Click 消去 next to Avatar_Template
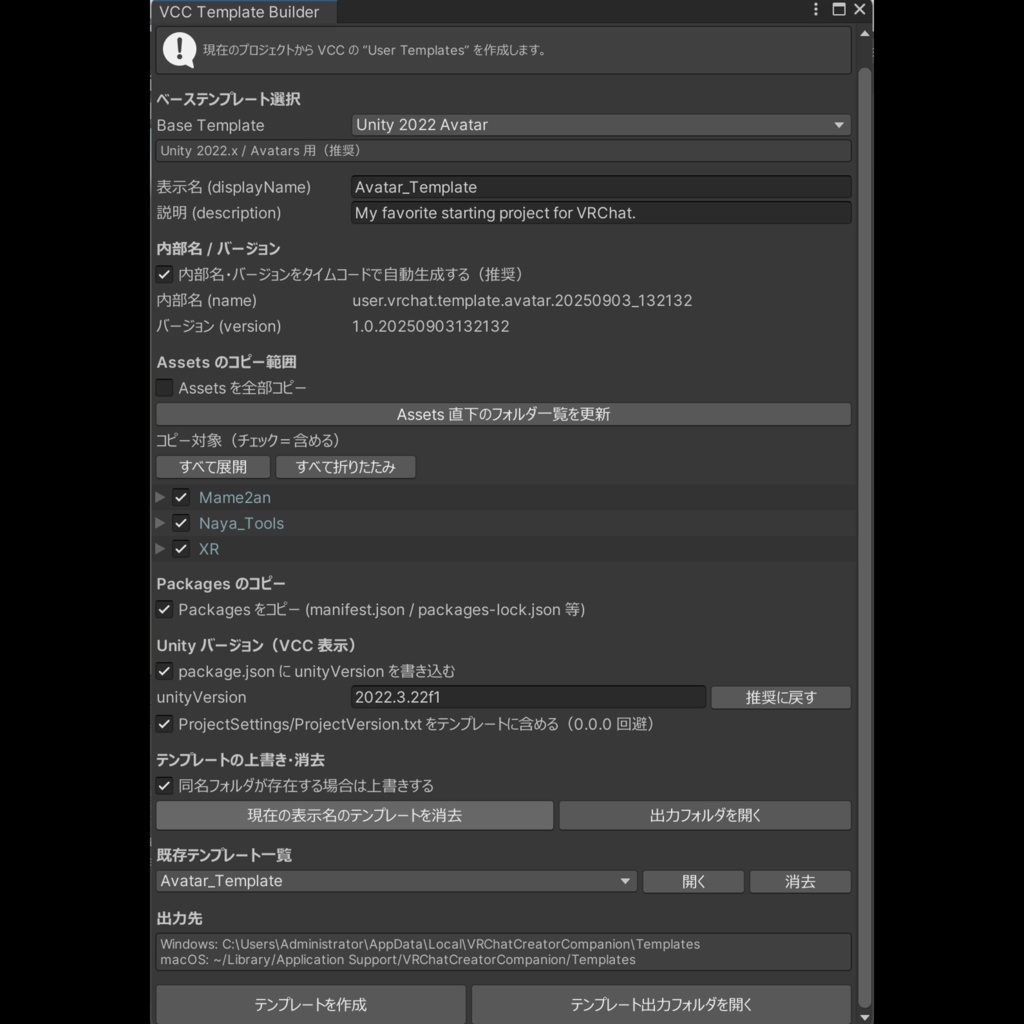The height and width of the screenshot is (1024, 1024). (800, 881)
